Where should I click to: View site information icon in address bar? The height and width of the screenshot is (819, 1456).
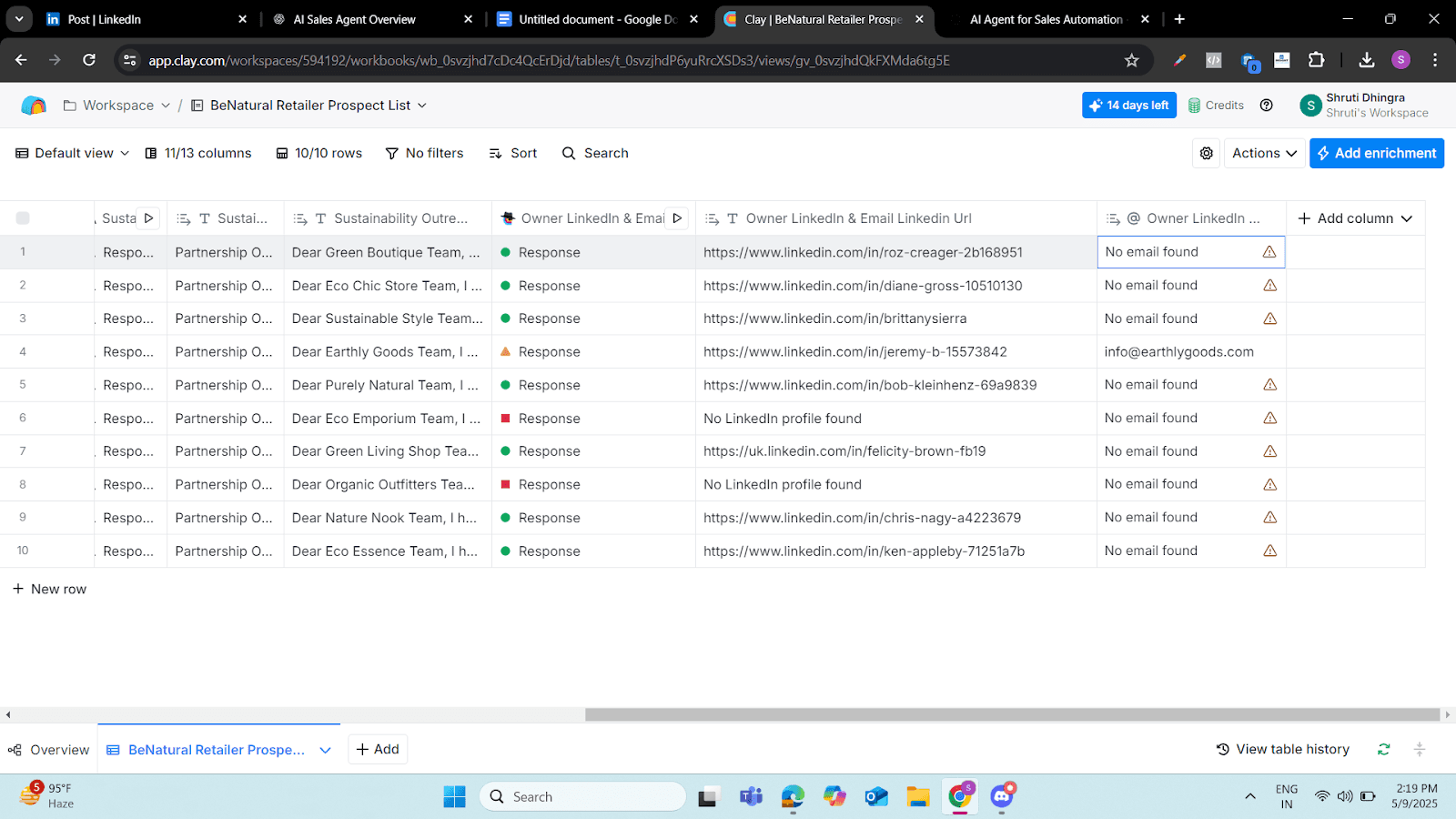pos(130,60)
